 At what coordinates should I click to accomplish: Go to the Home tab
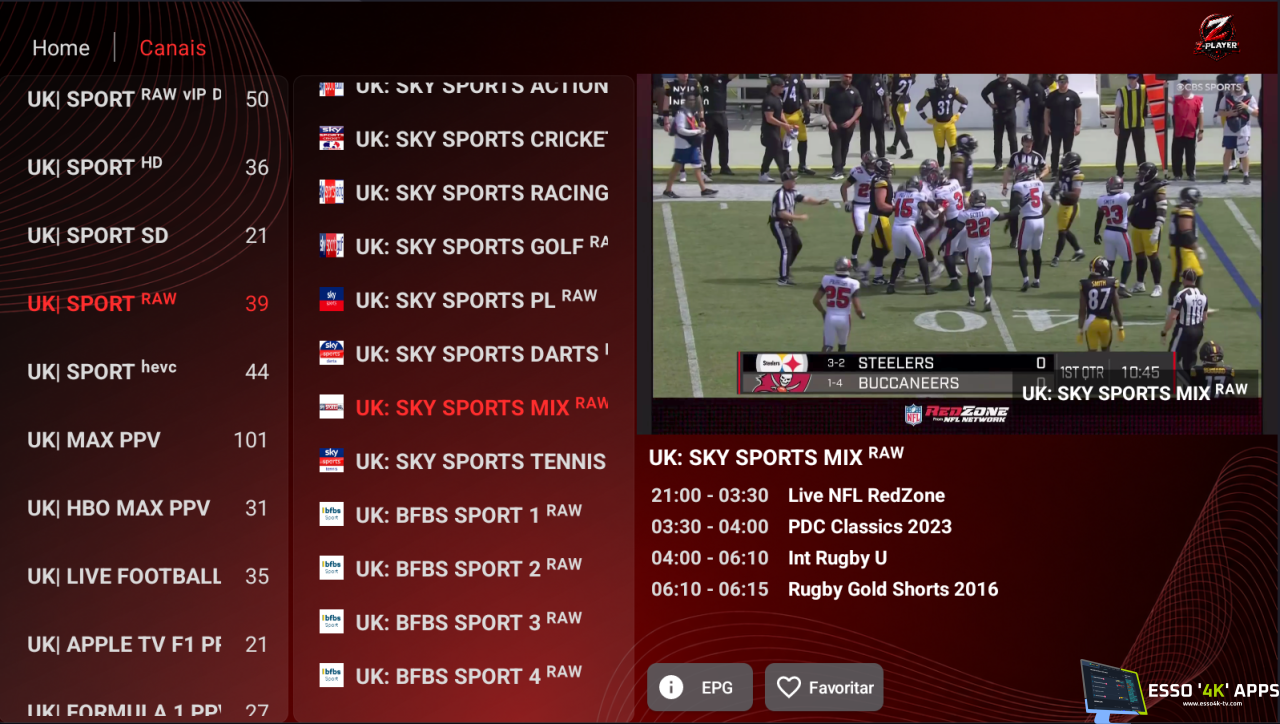[x=61, y=48]
